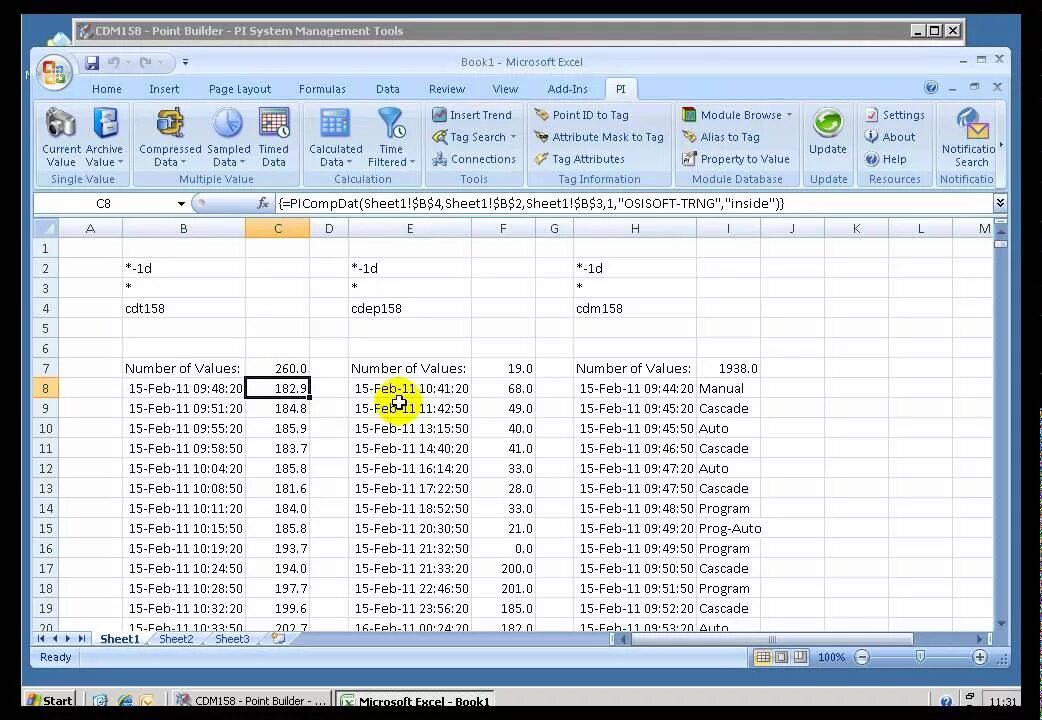Click the Calculated Data icon

click(335, 123)
